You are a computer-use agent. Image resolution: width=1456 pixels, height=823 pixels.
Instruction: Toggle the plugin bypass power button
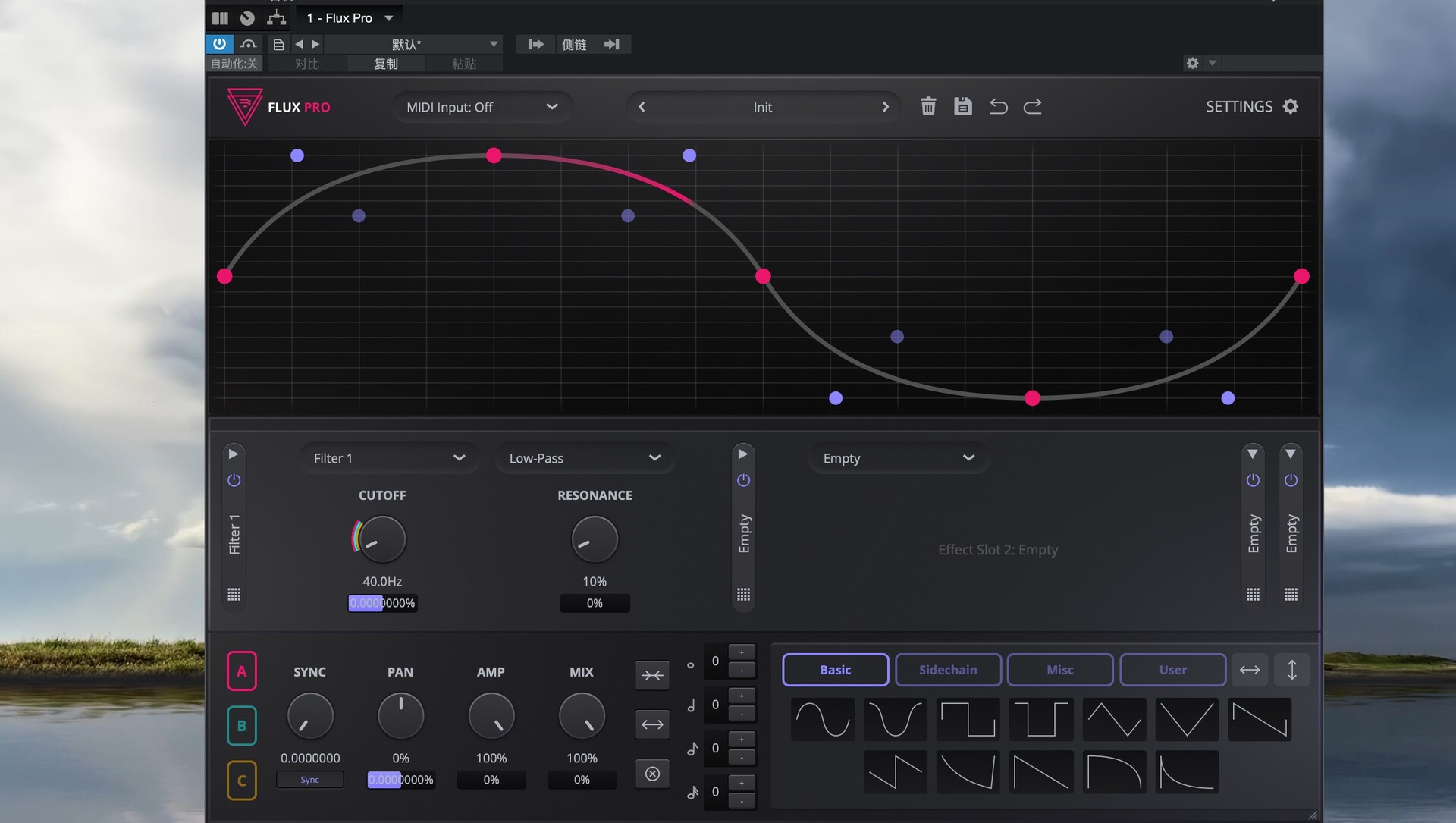coord(219,44)
